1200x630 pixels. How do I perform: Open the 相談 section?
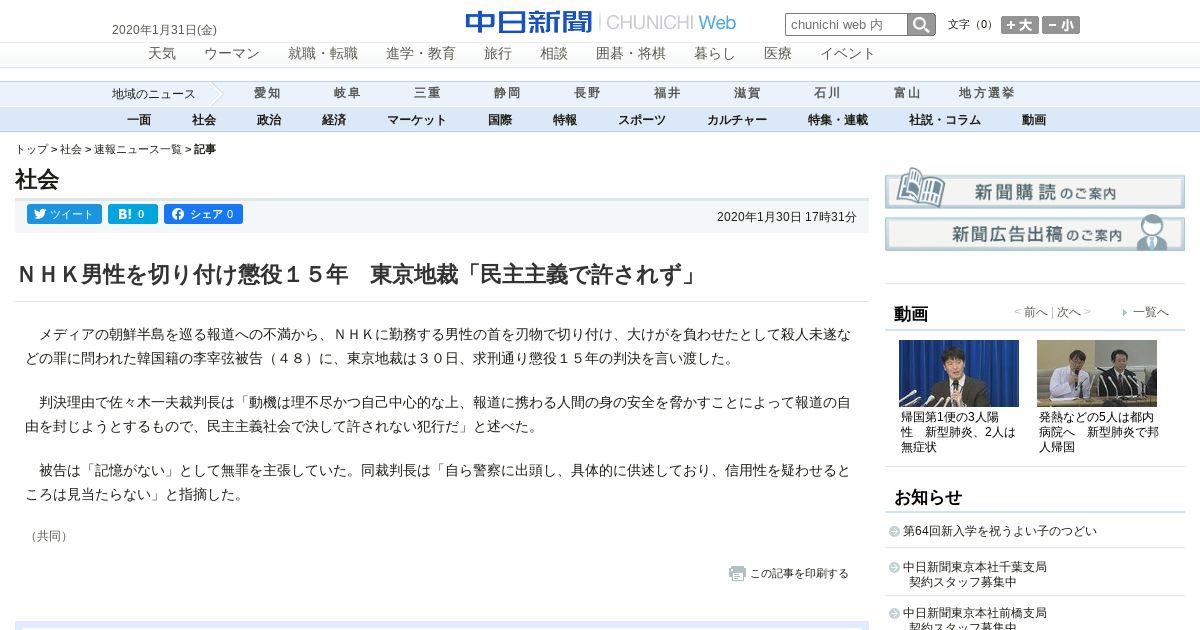pos(554,54)
